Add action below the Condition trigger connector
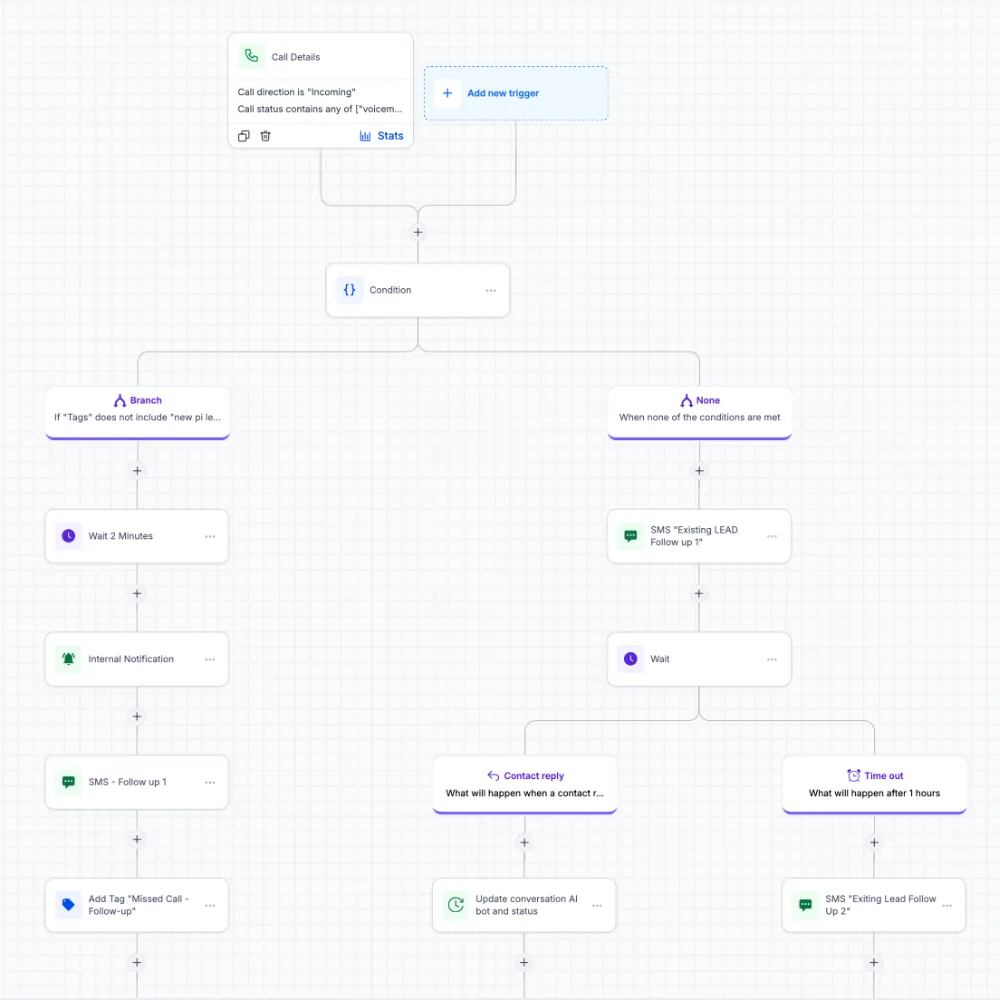The image size is (1000, 1000). [x=418, y=232]
